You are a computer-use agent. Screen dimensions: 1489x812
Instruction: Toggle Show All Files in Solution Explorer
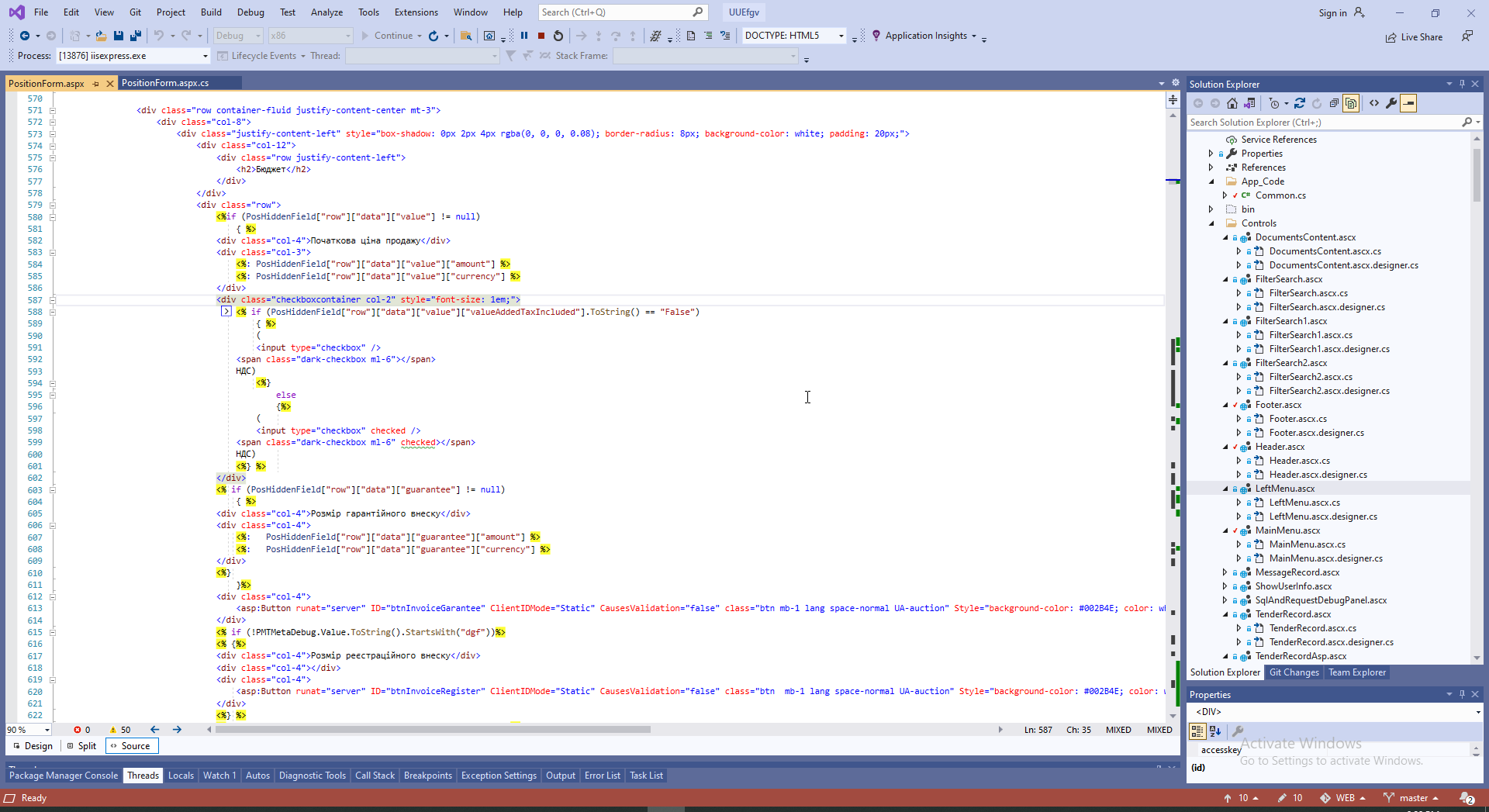click(x=1351, y=103)
